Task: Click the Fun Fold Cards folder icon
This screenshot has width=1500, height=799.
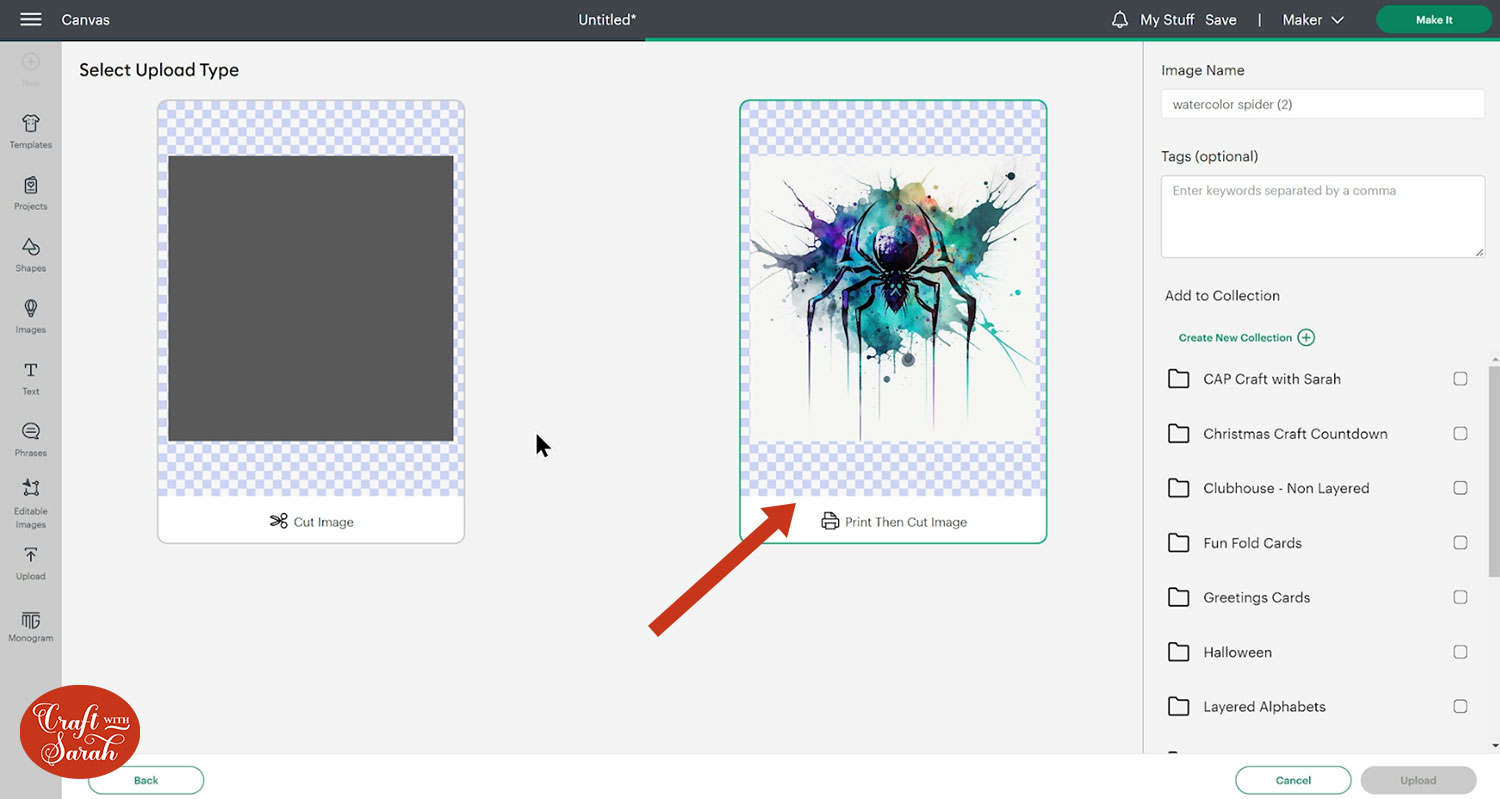Action: pyautogui.click(x=1179, y=543)
